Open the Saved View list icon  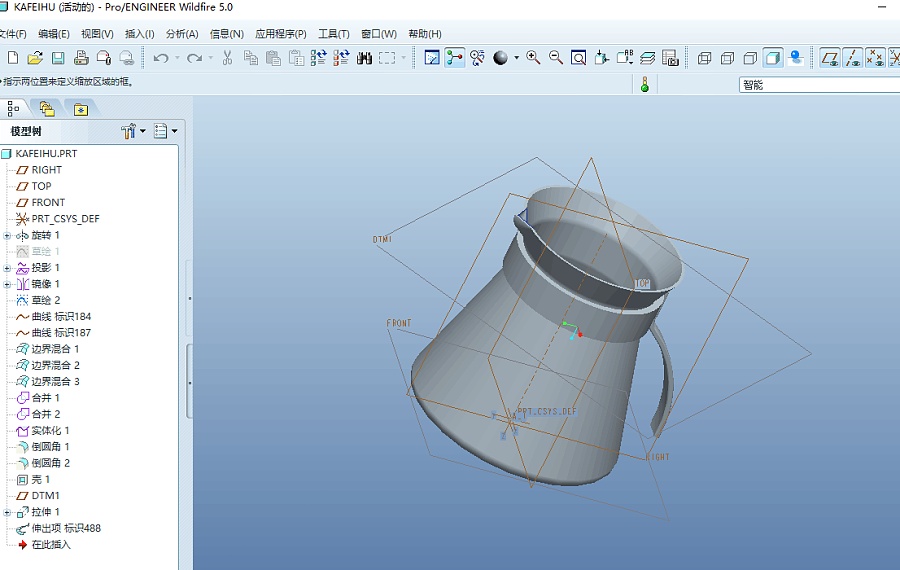624,58
